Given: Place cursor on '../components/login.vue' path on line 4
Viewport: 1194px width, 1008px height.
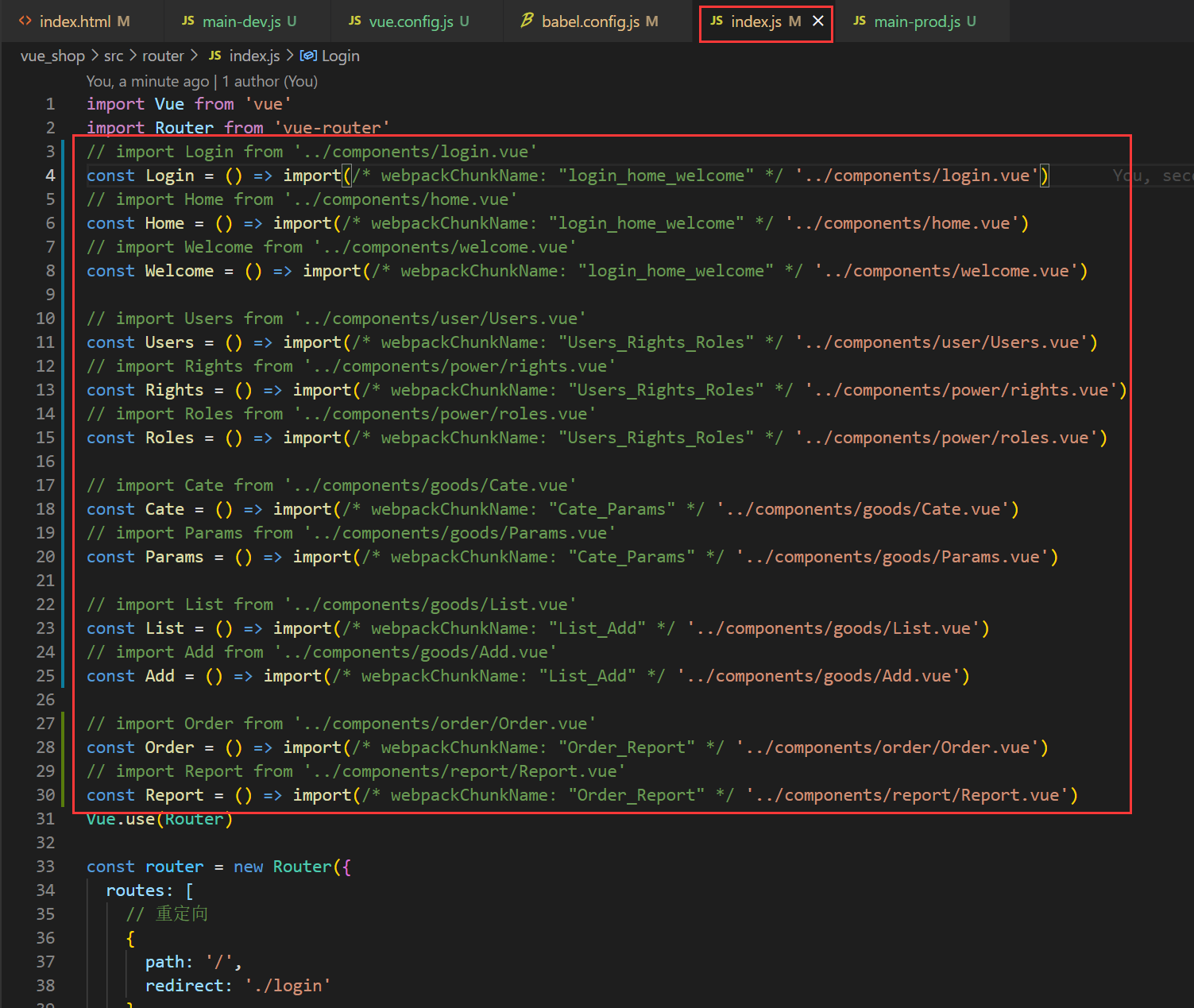Looking at the screenshot, I should click(x=917, y=176).
